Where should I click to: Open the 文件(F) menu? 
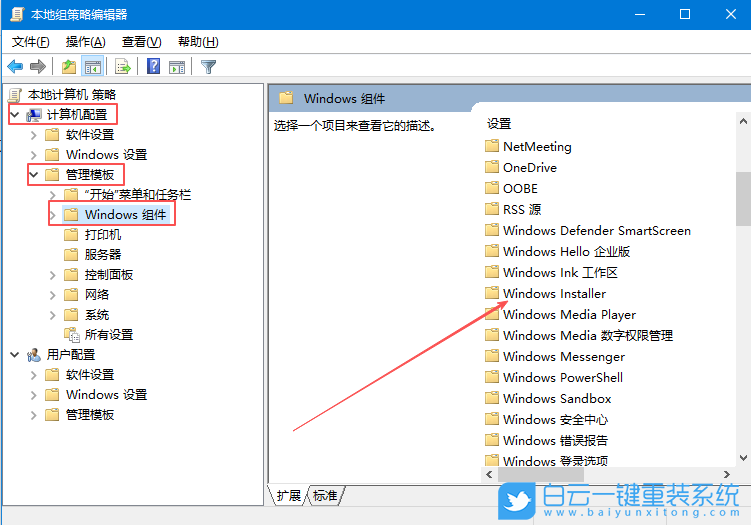point(30,42)
